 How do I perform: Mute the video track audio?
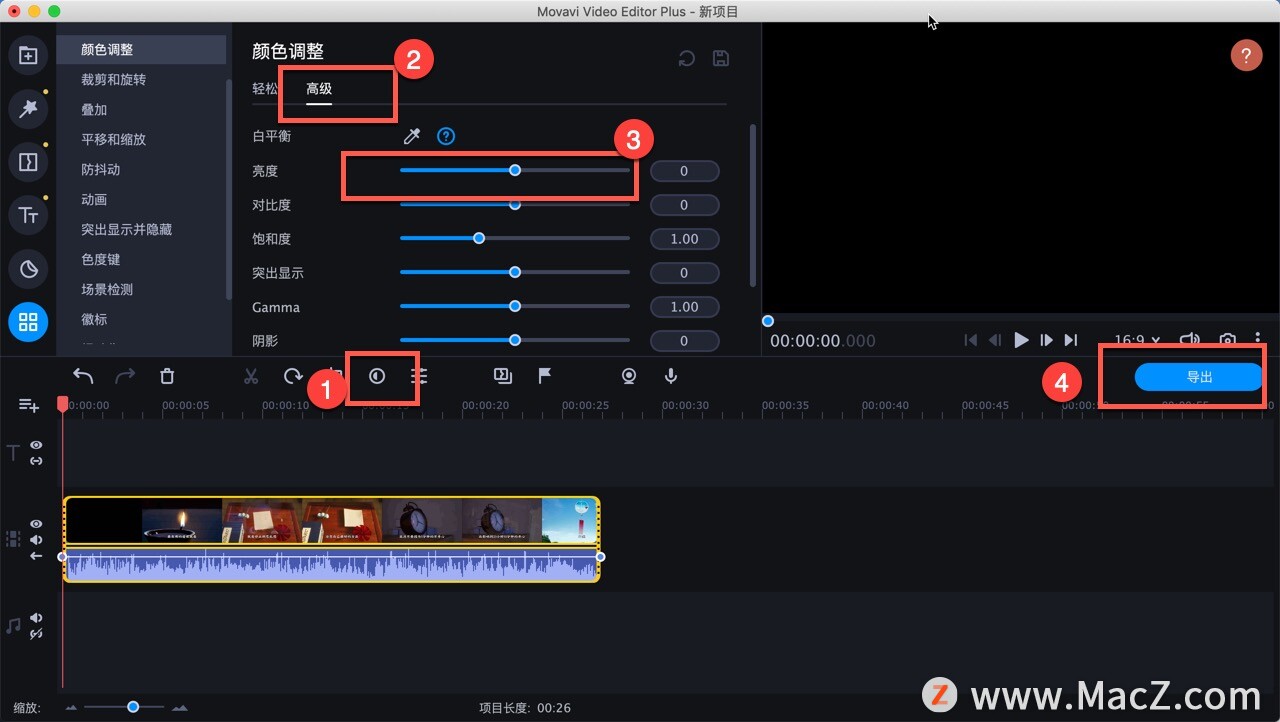36,540
